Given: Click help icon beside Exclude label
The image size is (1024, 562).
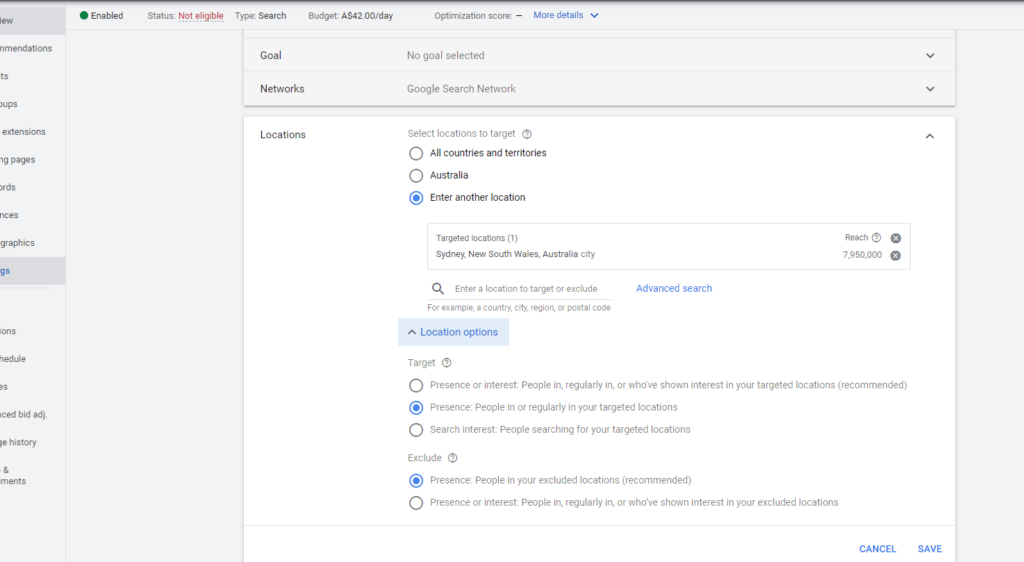Looking at the screenshot, I should click(453, 458).
